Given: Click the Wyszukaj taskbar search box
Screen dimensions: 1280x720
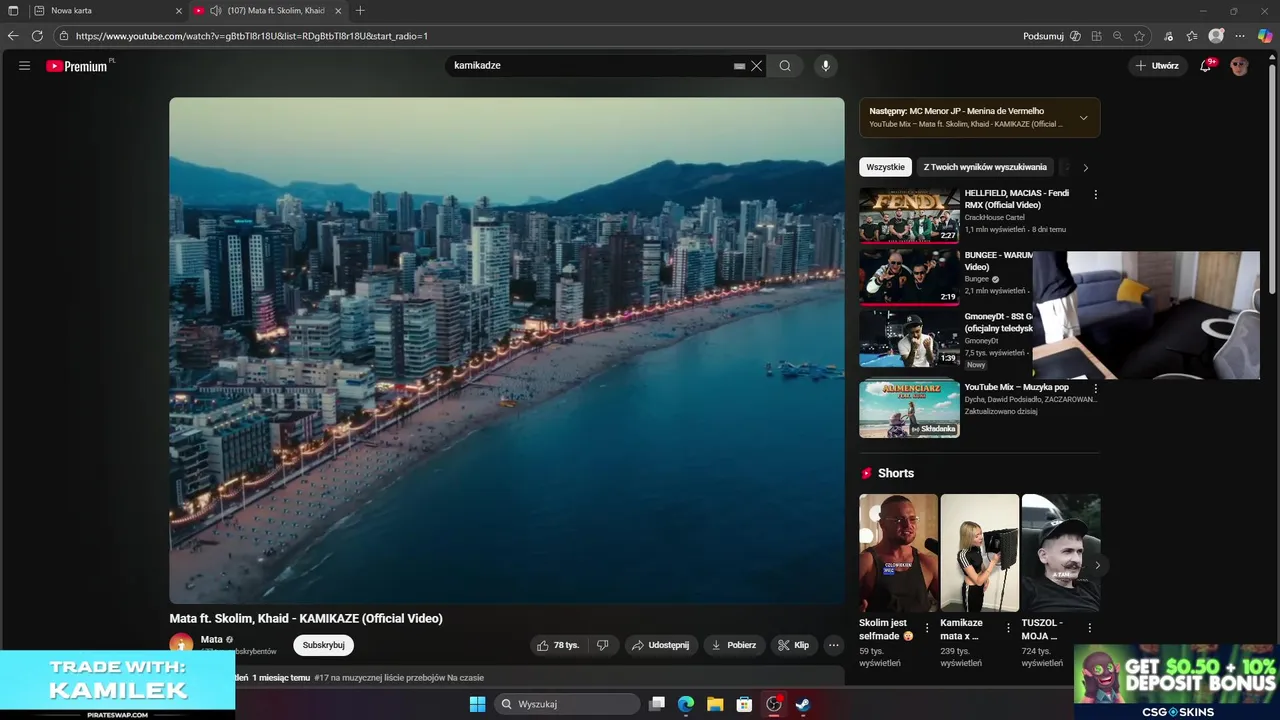Looking at the screenshot, I should tap(567, 704).
